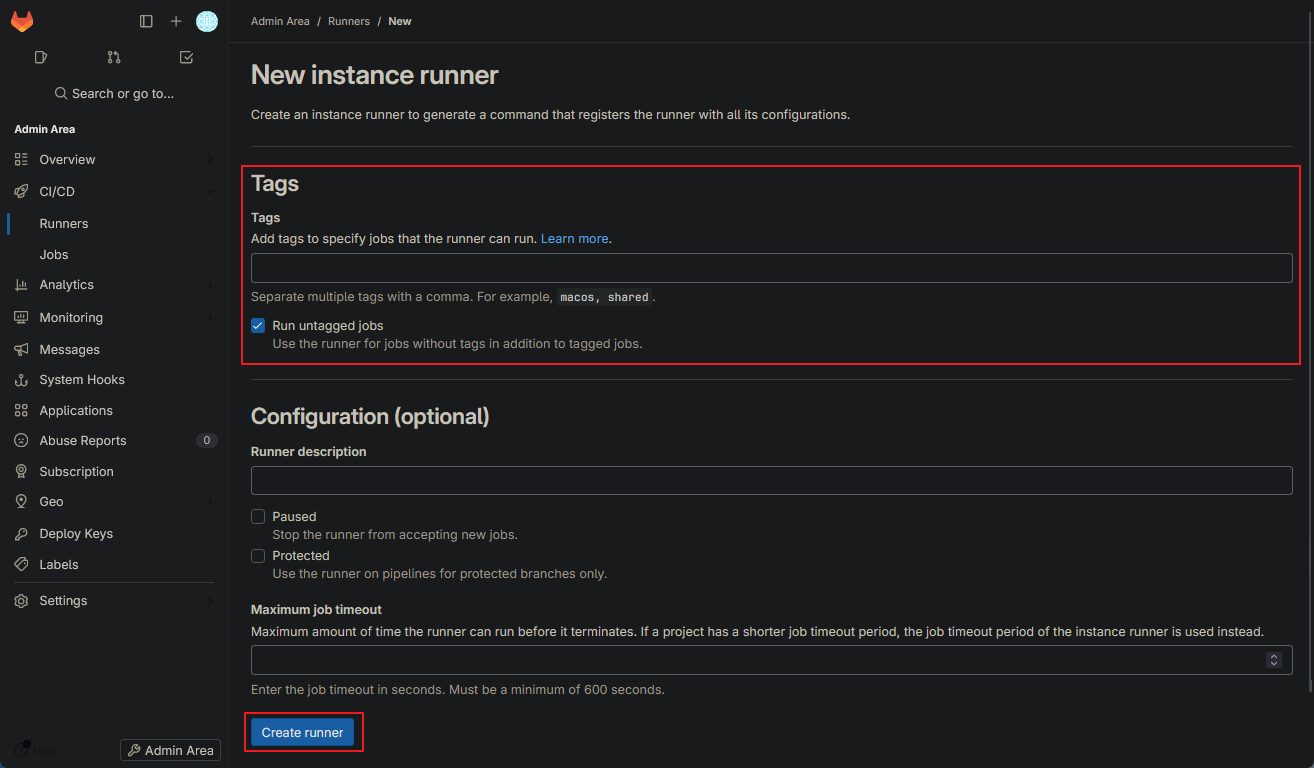
Task: Expand the Analytics section chevron
Action: point(210,285)
